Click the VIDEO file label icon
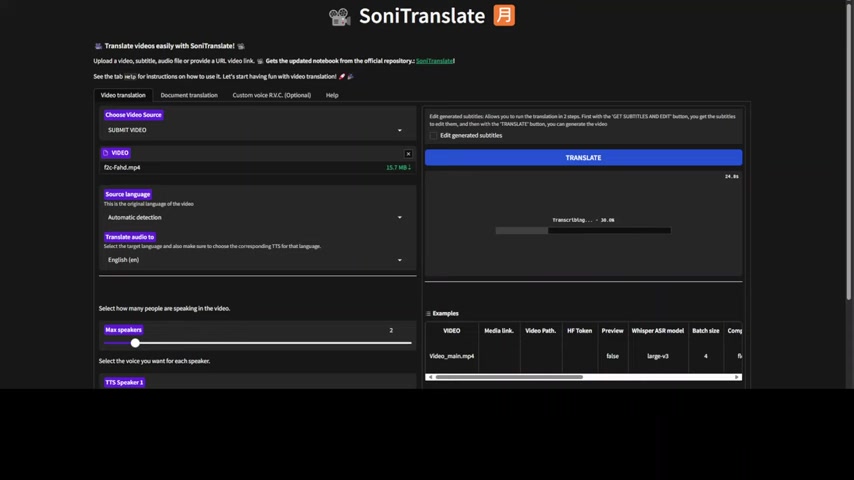The height and width of the screenshot is (480, 854). [x=106, y=153]
